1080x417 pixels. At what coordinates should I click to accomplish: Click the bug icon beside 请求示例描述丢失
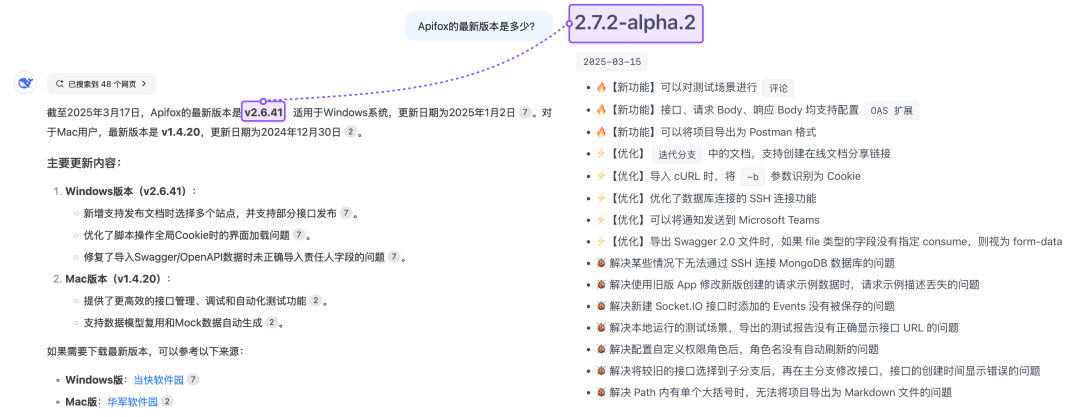601,284
